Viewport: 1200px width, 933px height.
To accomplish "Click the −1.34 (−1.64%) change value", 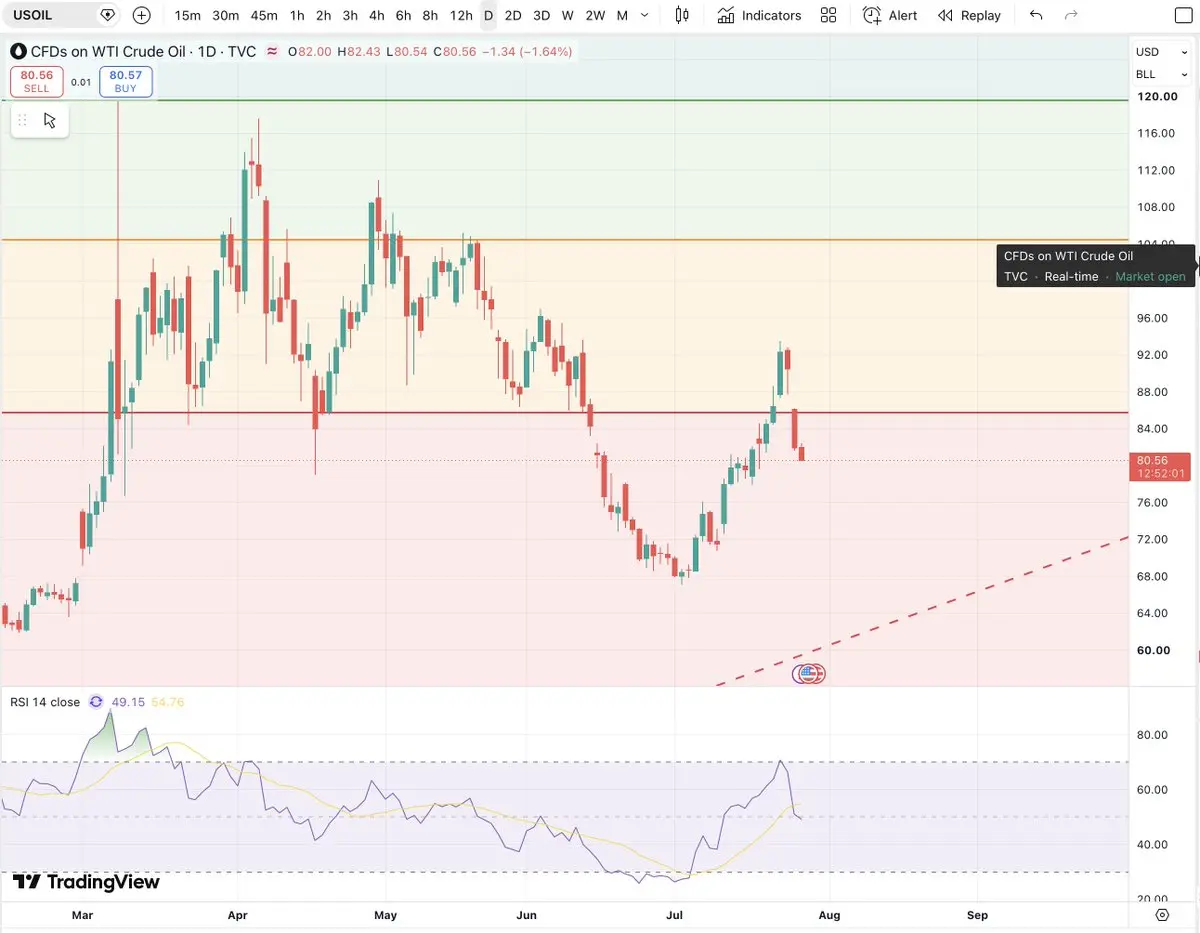I will point(527,51).
